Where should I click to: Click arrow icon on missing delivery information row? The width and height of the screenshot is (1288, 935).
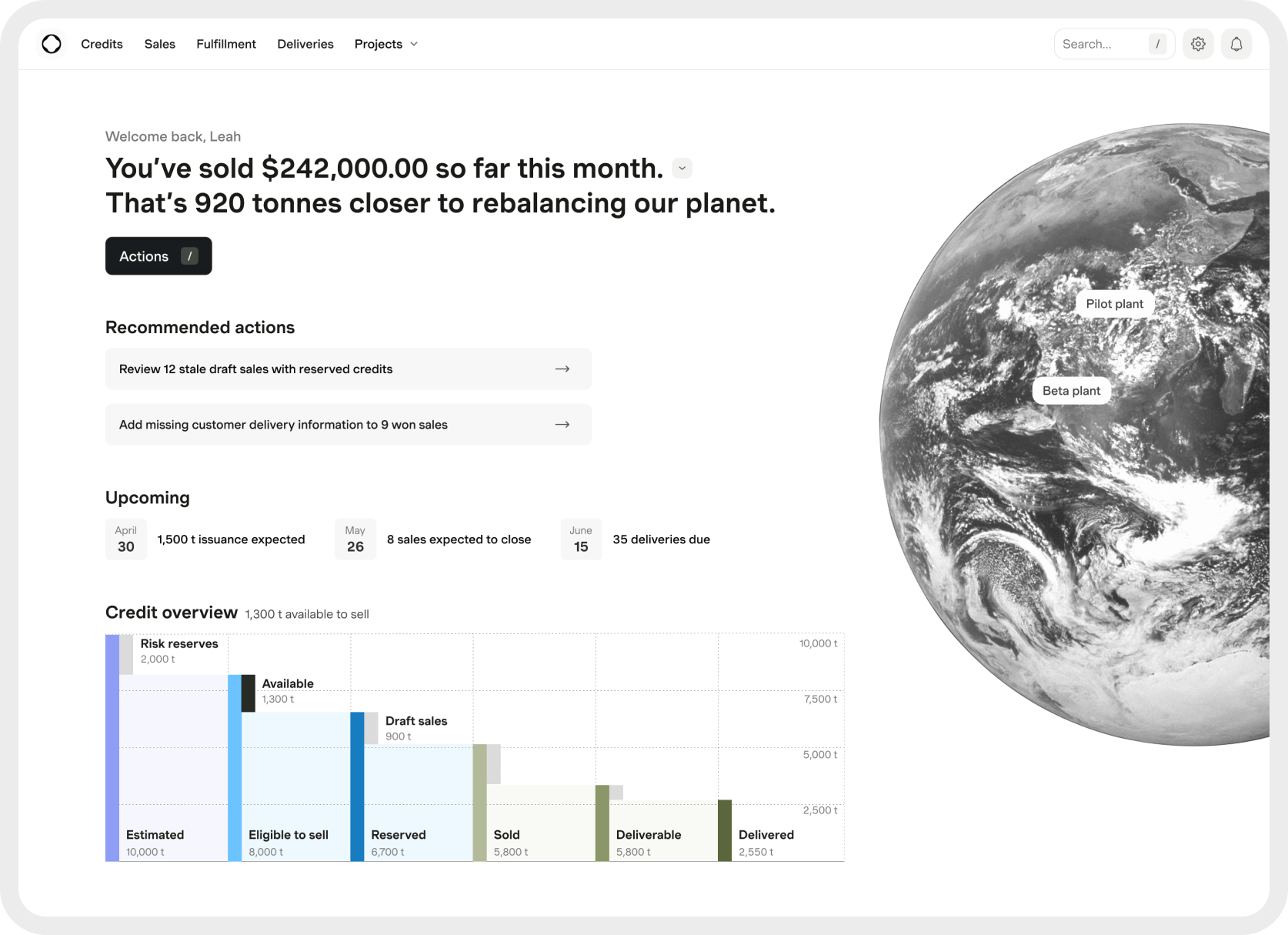[562, 424]
